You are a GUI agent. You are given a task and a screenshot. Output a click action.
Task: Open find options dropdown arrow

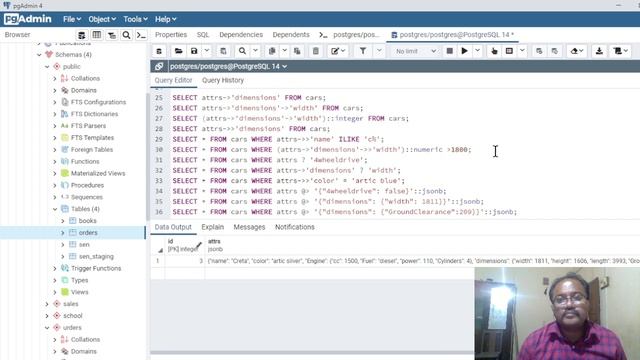pos(255,51)
